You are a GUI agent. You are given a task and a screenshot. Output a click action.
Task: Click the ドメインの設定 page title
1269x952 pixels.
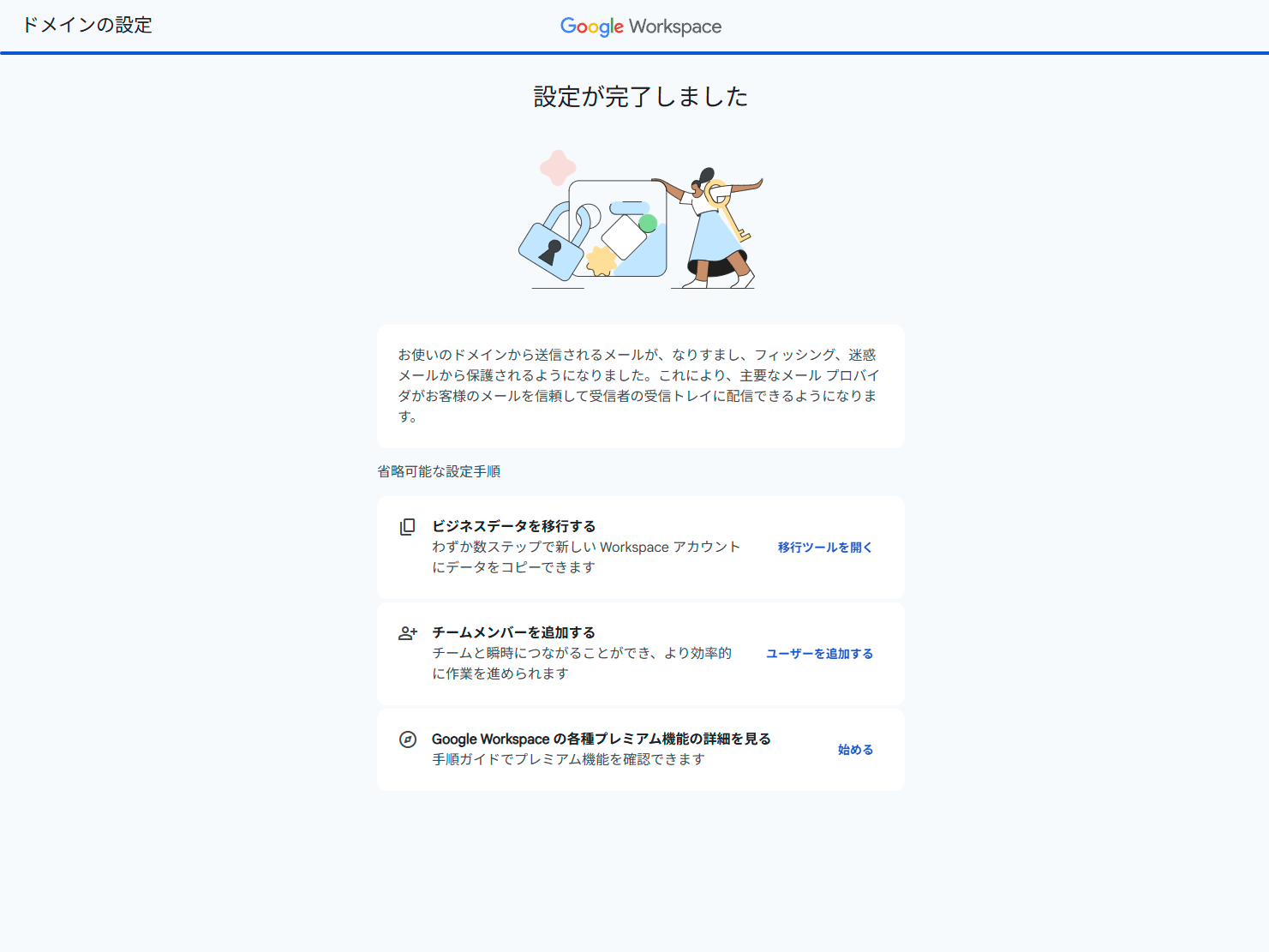[87, 26]
